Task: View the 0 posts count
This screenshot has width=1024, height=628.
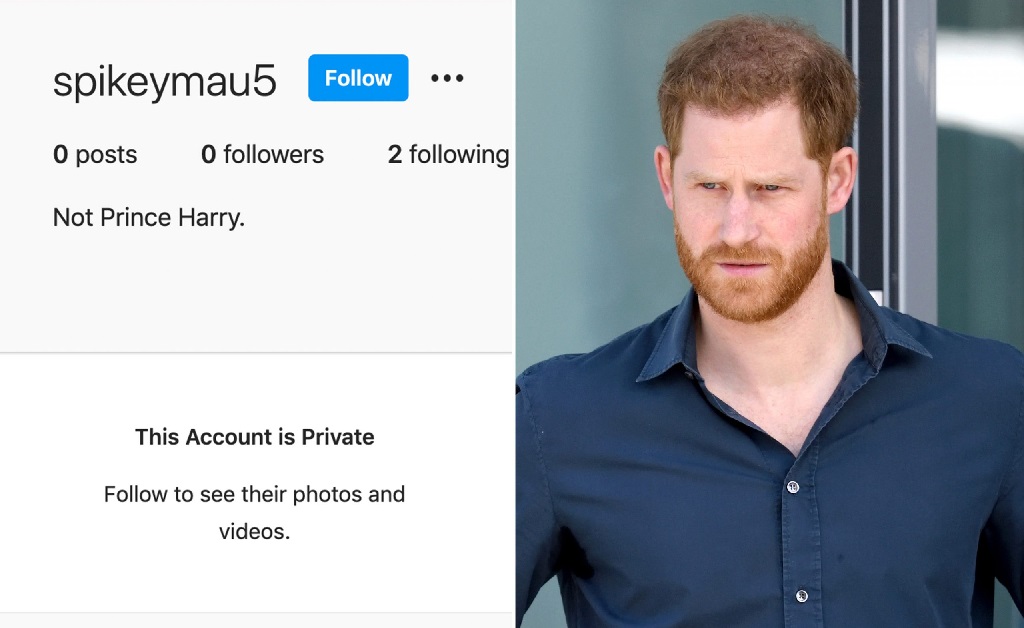Action: click(x=95, y=155)
